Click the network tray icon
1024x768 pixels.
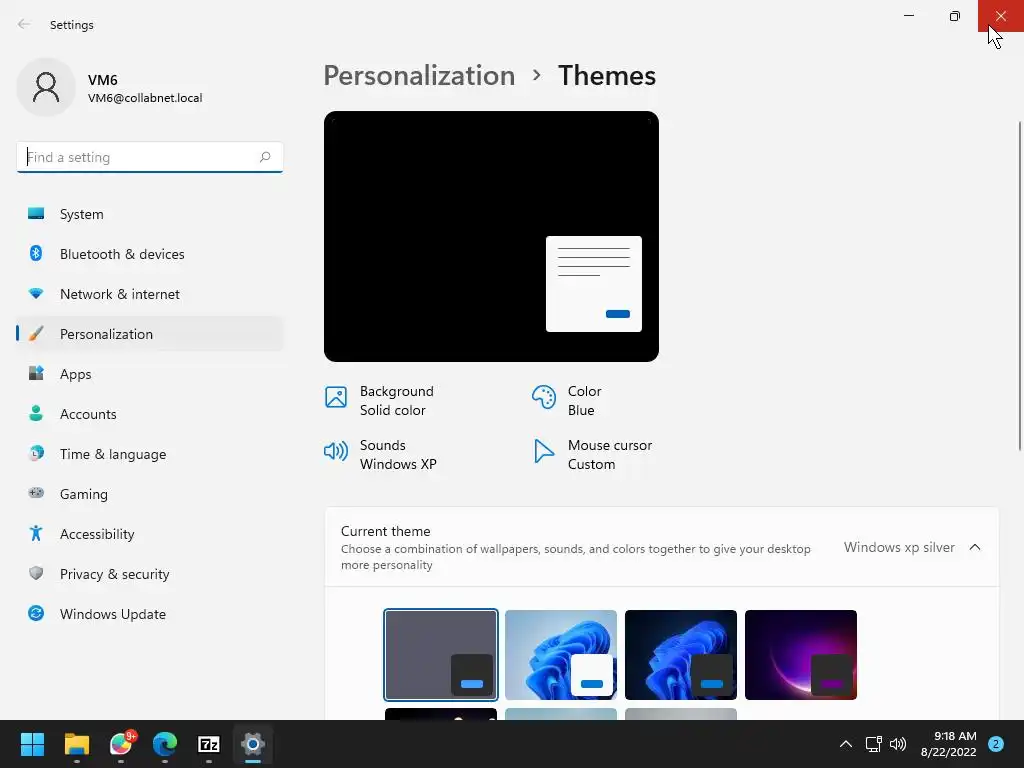pos(873,744)
